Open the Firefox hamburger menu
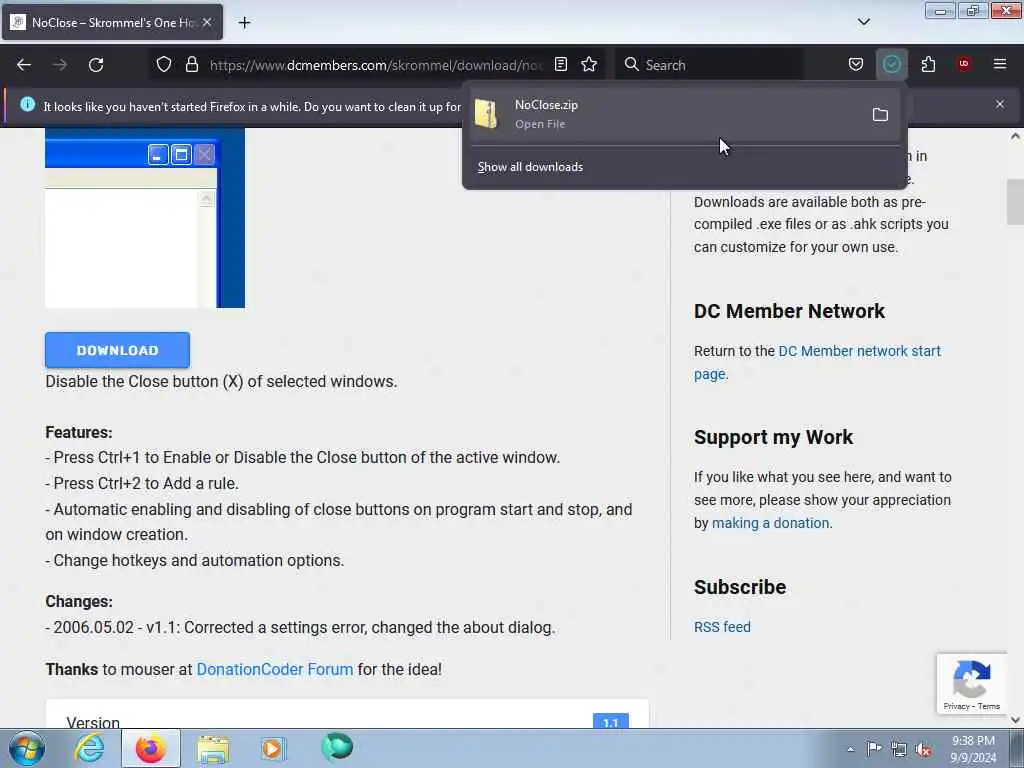This screenshot has height=768, width=1024. point(1000,64)
